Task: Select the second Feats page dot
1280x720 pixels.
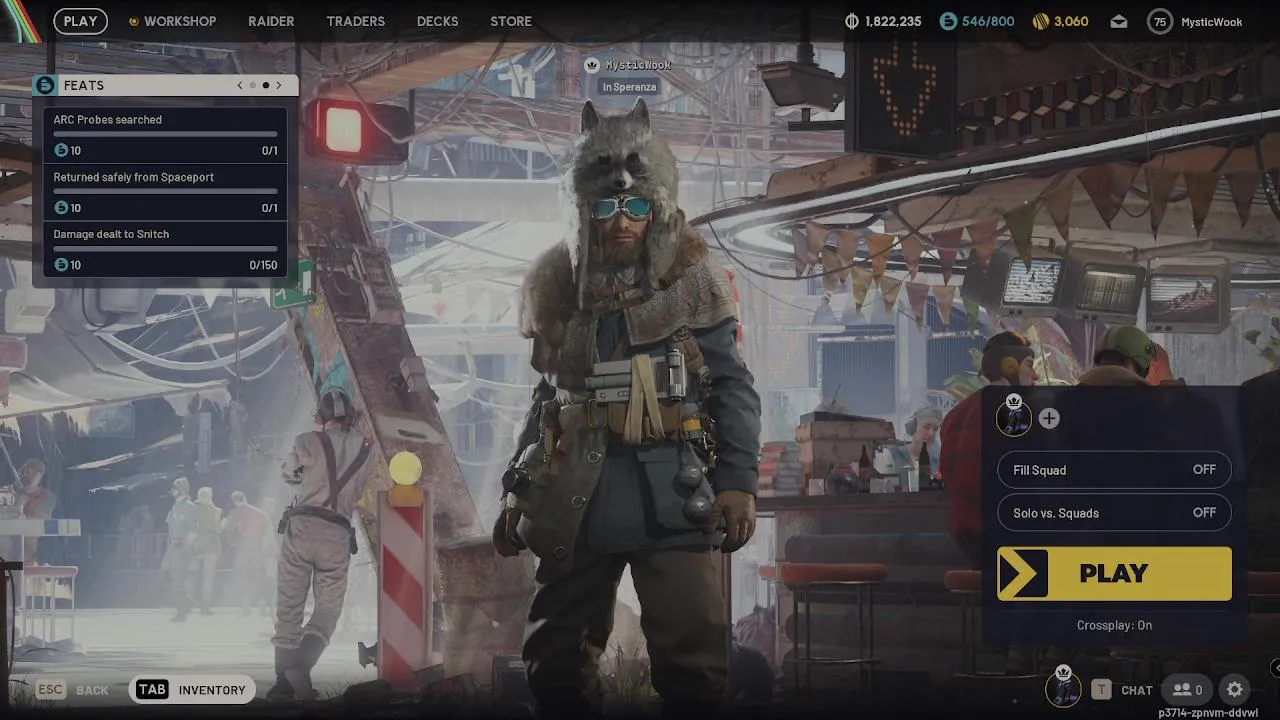Action: (x=266, y=85)
